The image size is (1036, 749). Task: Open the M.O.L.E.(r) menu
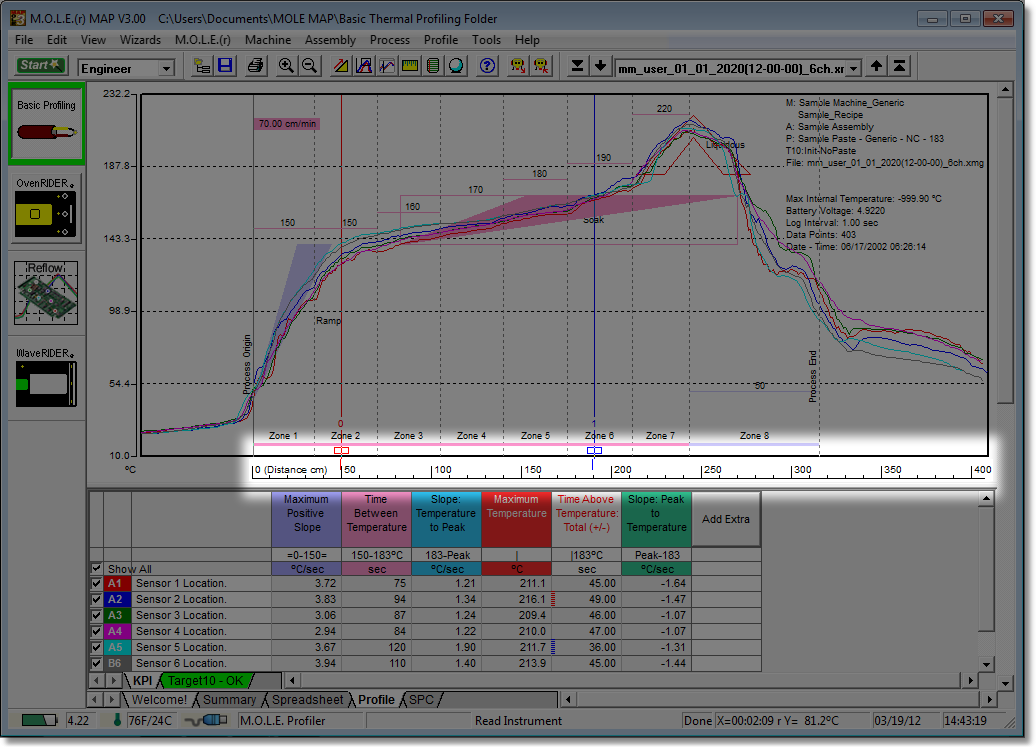point(203,40)
